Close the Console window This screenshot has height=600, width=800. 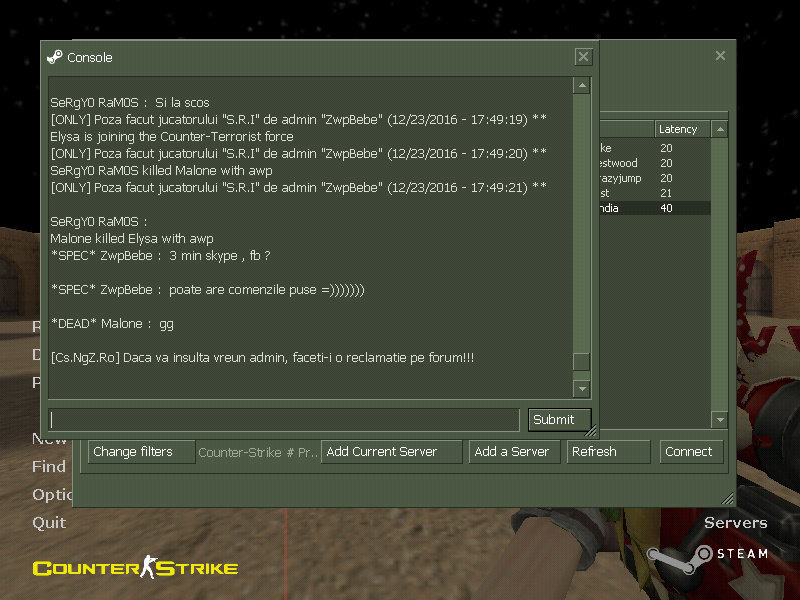[583, 57]
